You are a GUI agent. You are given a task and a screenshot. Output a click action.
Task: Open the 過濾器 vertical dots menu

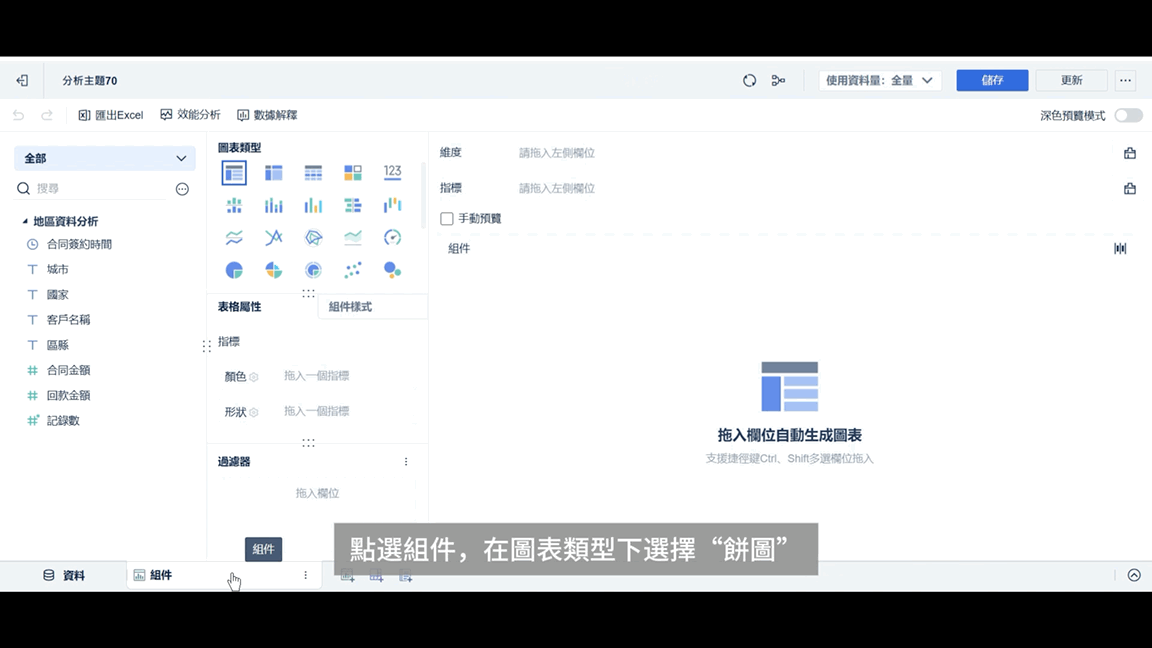click(406, 462)
